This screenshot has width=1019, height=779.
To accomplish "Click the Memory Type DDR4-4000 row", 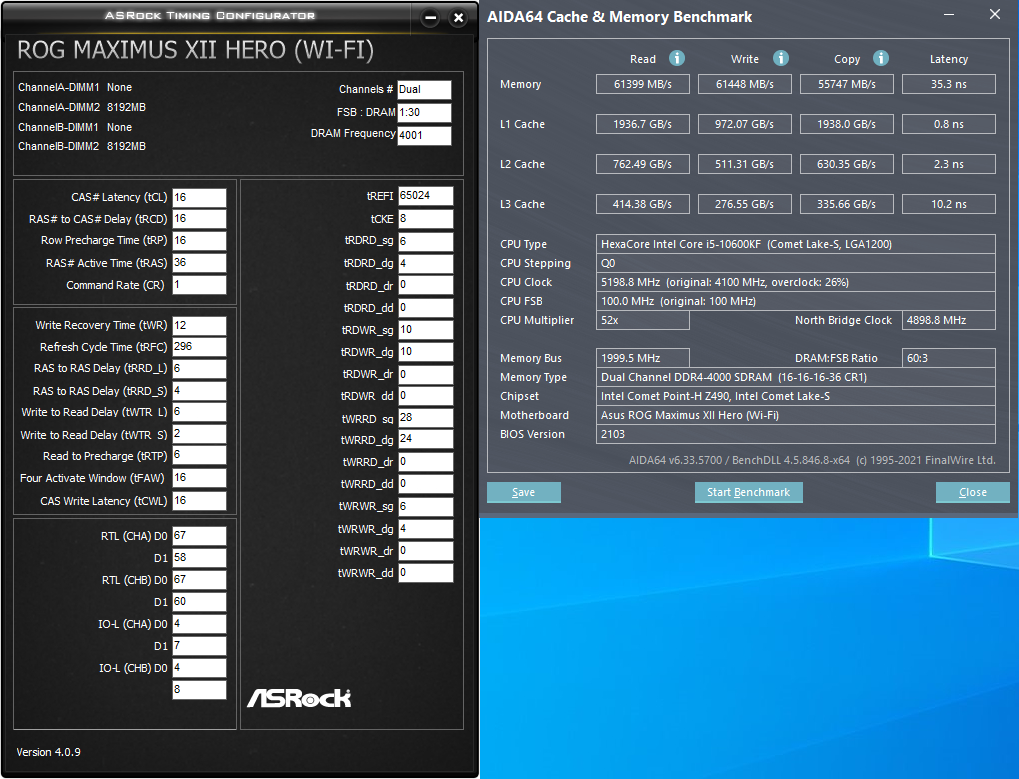I will 795,377.
